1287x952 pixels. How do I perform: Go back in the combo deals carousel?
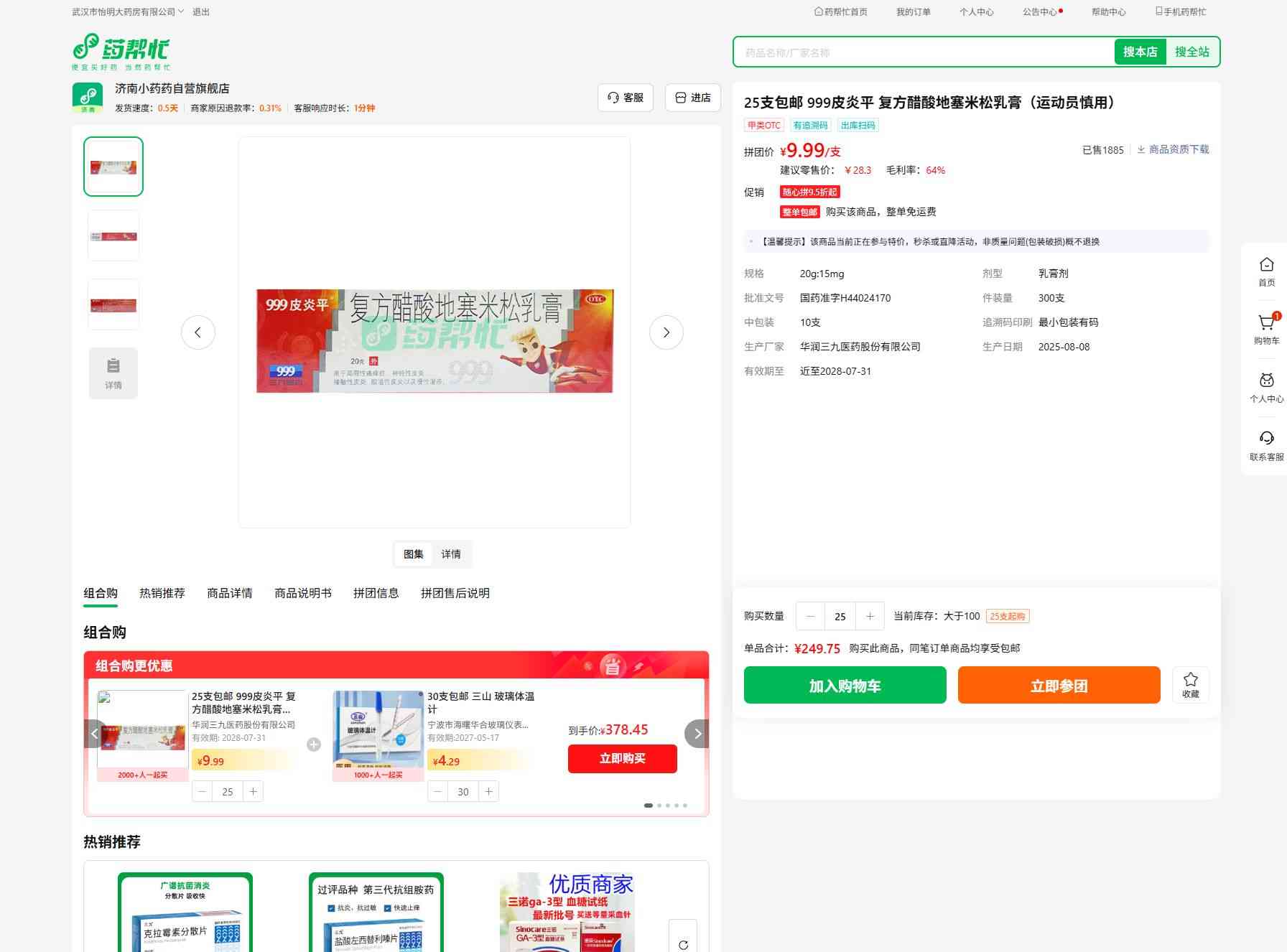(95, 734)
